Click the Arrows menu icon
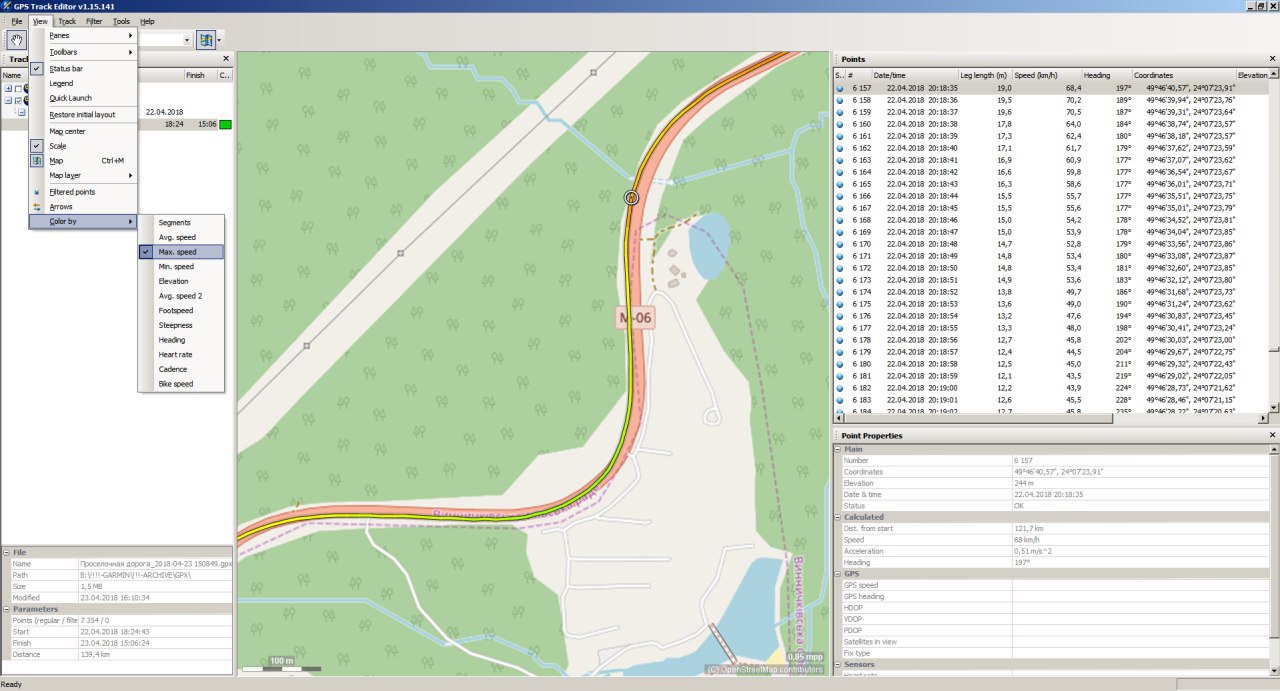The image size is (1280, 691). click(x=37, y=207)
